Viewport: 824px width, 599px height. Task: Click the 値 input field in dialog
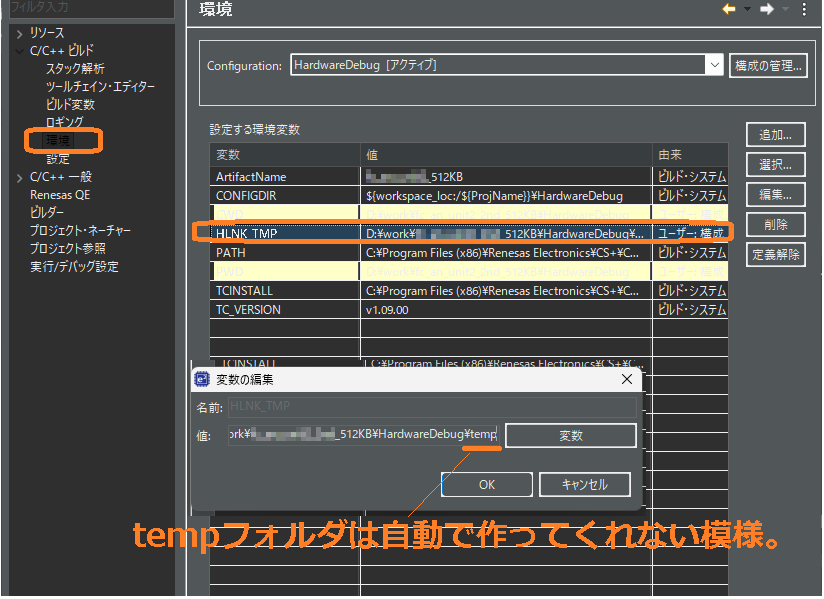coord(362,435)
